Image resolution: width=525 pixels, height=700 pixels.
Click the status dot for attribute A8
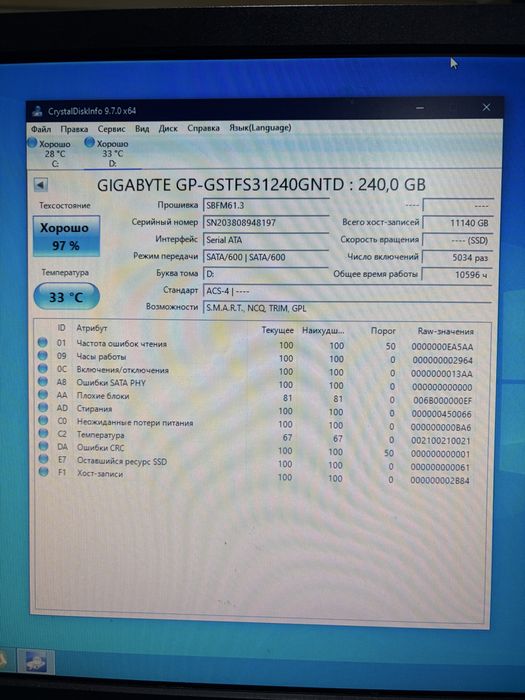point(42,382)
